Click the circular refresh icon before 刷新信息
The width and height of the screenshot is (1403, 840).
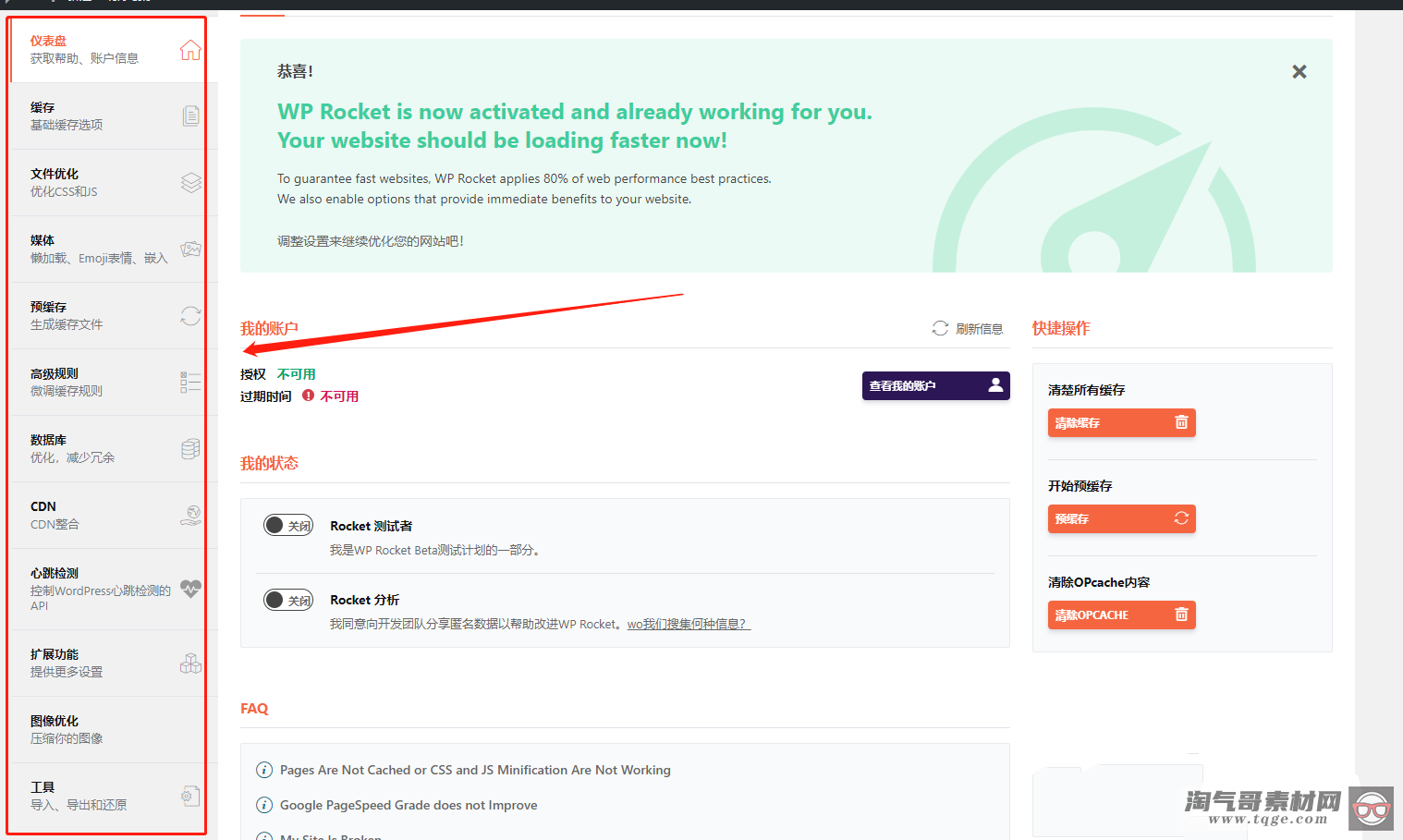click(940, 328)
